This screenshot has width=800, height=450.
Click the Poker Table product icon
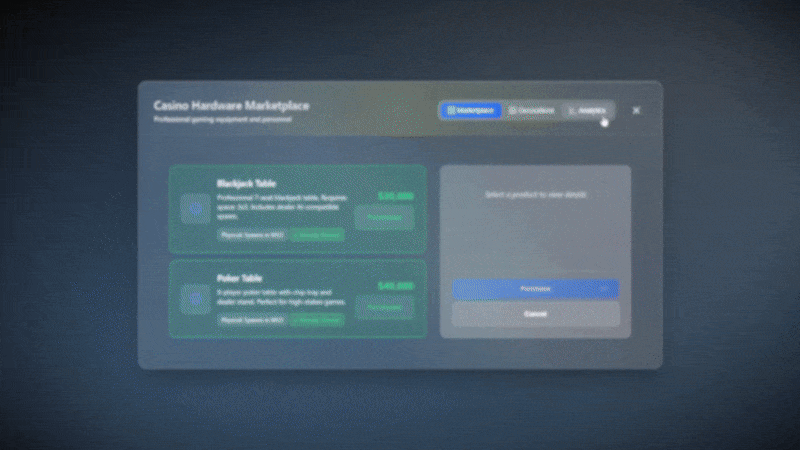point(195,299)
